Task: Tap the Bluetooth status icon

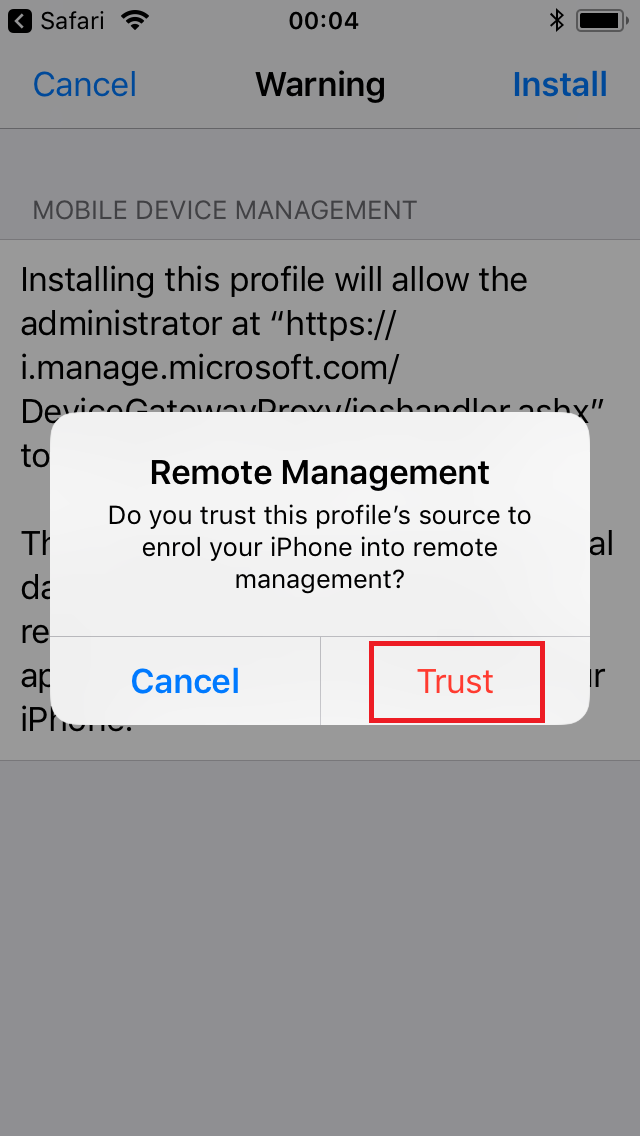Action: [x=556, y=20]
